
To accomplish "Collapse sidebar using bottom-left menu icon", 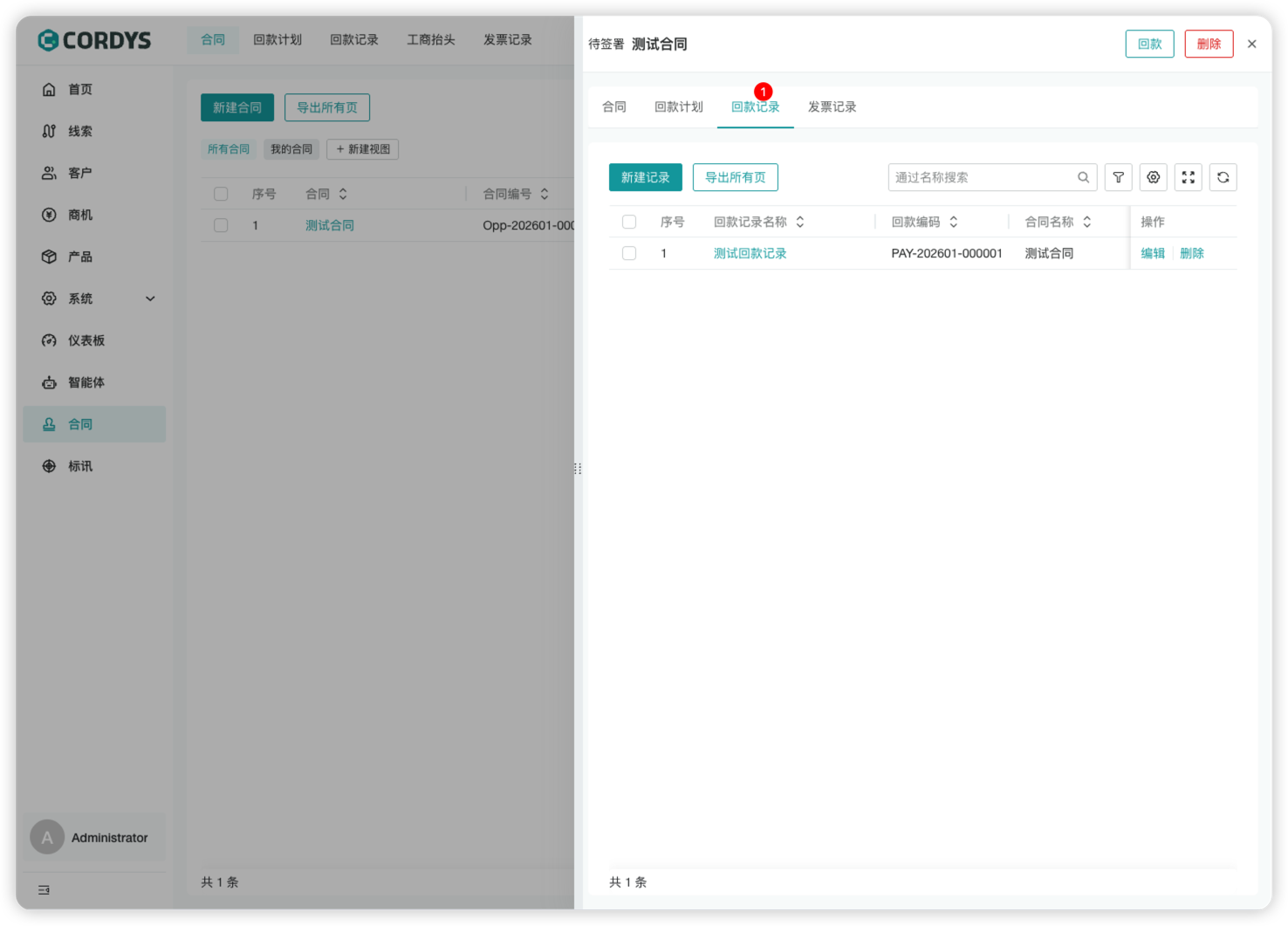I will tap(44, 889).
